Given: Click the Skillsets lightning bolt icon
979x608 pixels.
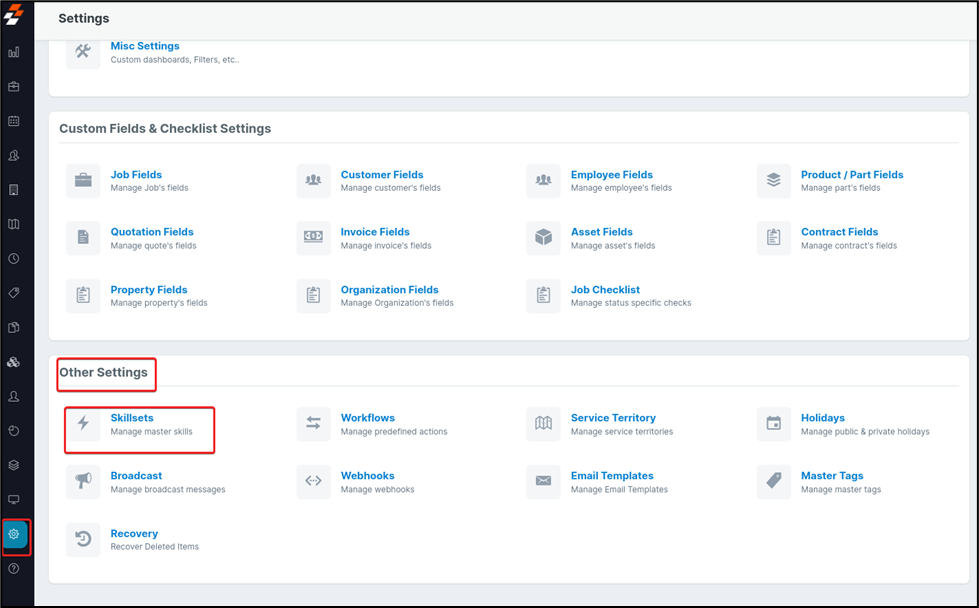Looking at the screenshot, I should click(x=84, y=424).
